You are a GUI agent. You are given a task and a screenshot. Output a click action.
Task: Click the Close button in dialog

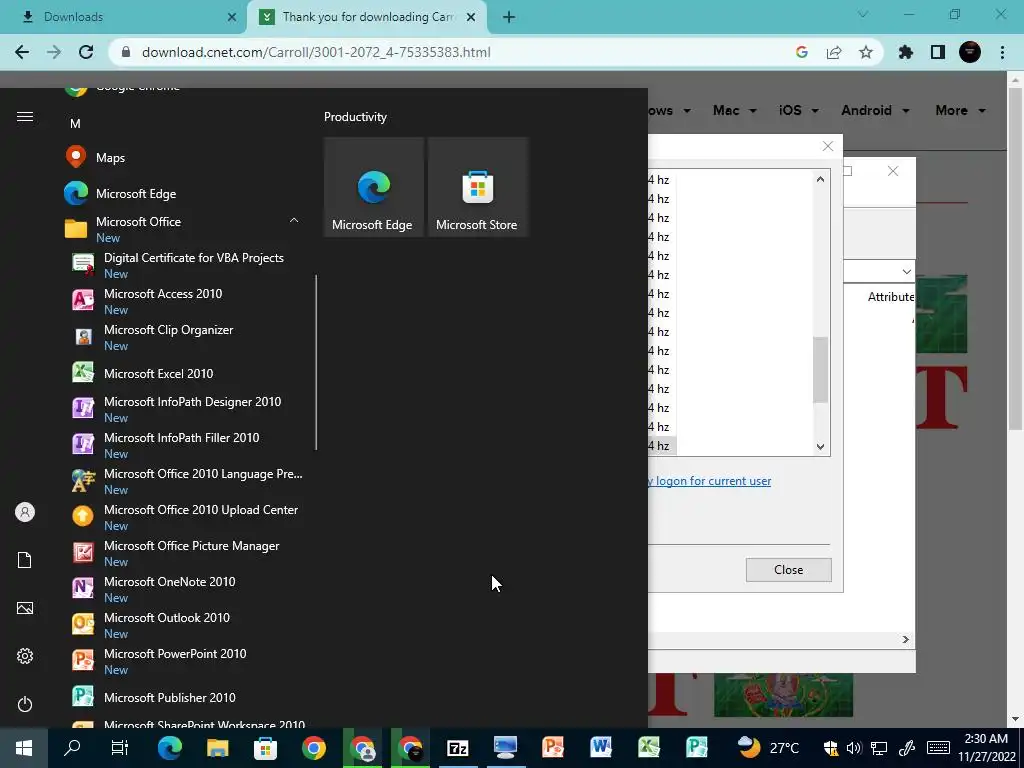click(x=788, y=569)
